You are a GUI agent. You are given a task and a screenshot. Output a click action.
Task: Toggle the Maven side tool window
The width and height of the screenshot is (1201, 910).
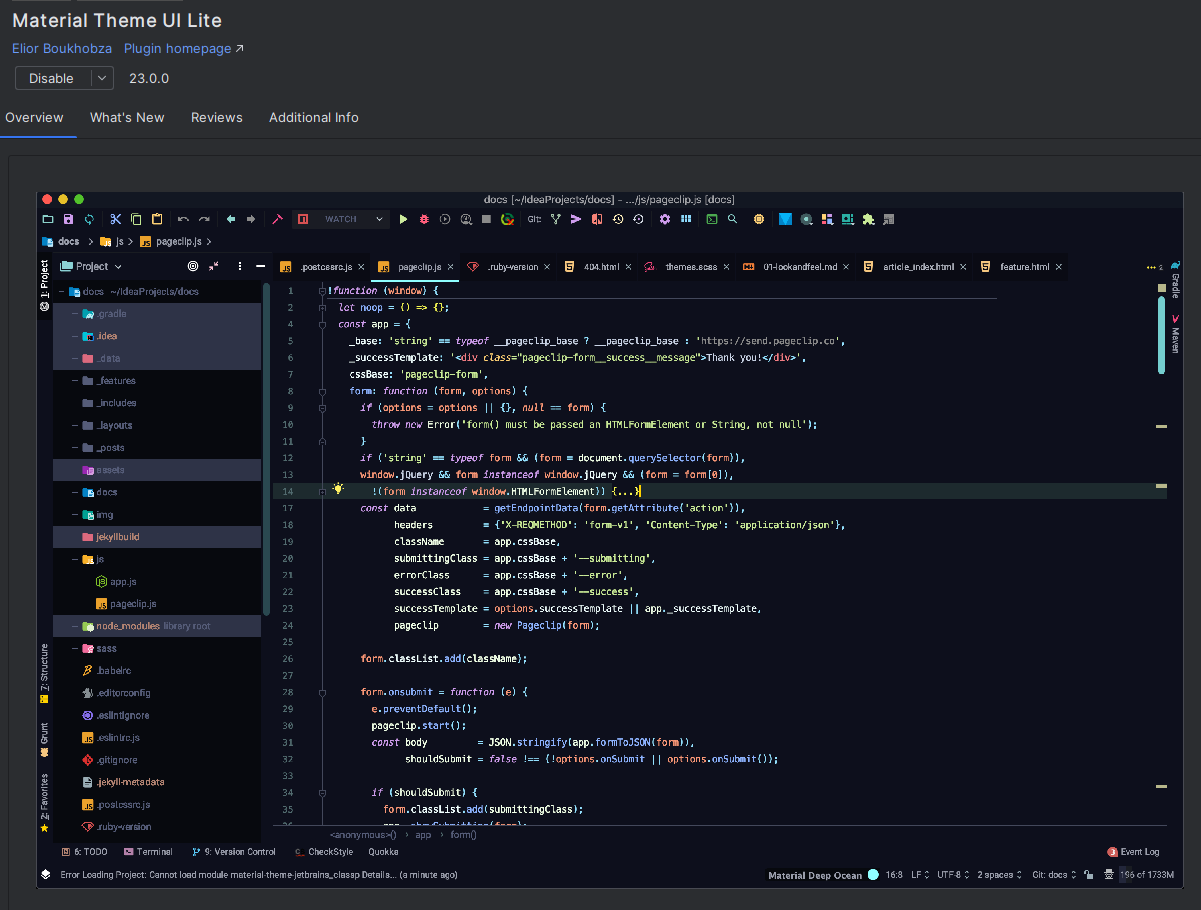(1175, 334)
